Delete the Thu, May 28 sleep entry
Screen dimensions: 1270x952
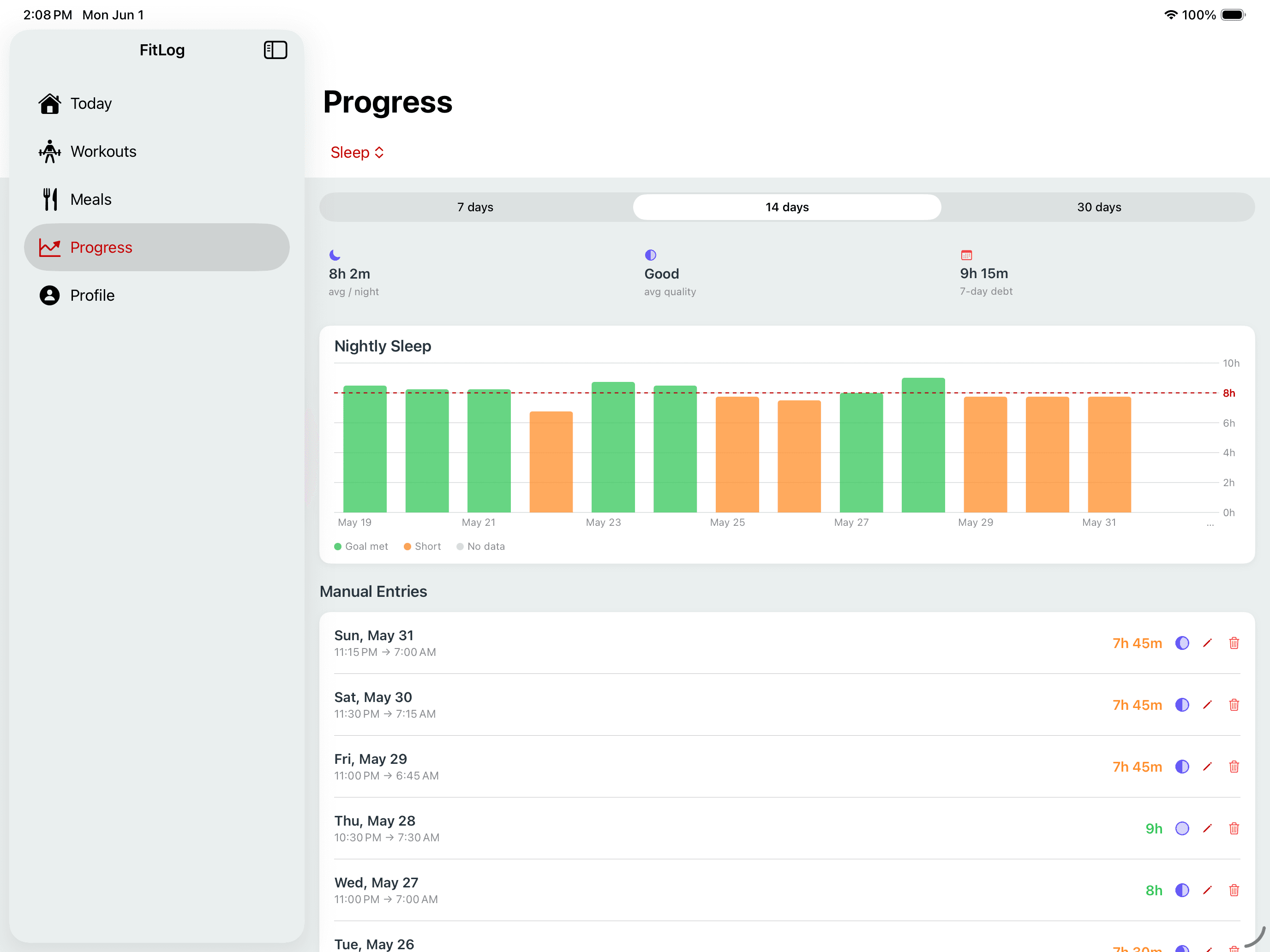[1234, 828]
